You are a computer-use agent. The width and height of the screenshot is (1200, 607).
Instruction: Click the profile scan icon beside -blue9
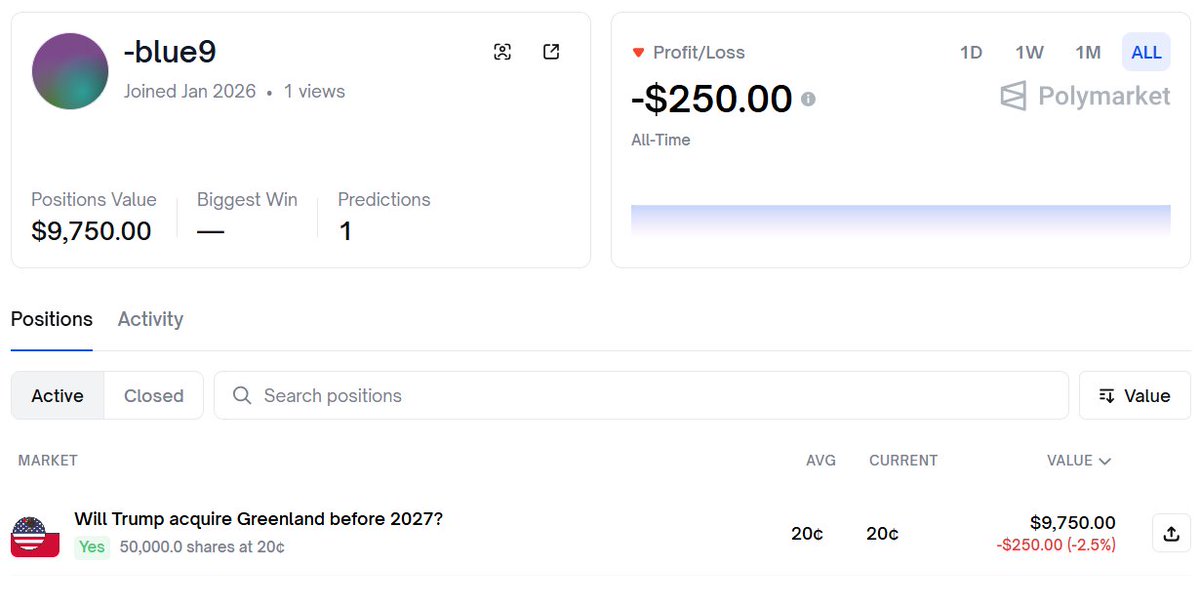(x=503, y=52)
